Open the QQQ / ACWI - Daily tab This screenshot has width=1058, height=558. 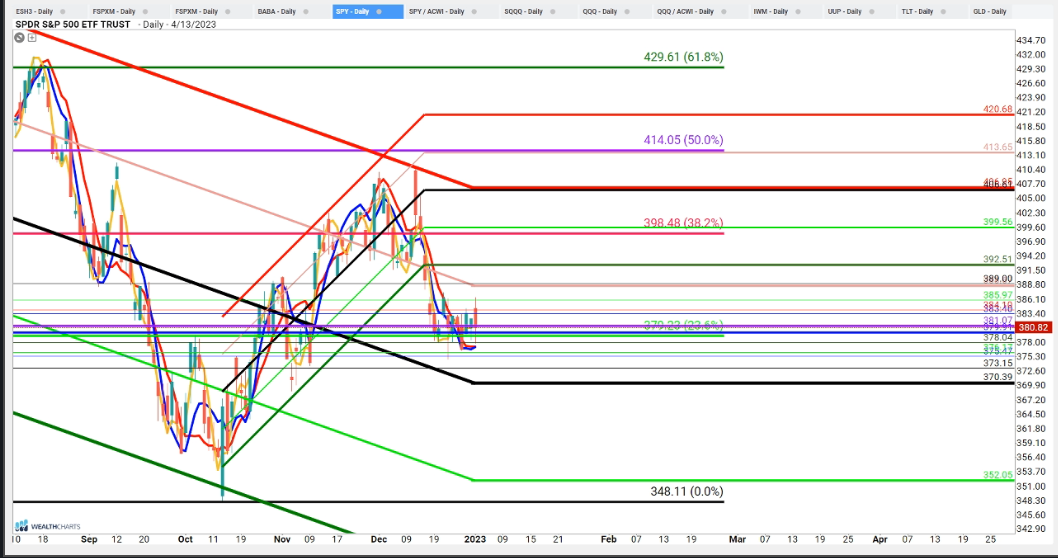pos(692,11)
